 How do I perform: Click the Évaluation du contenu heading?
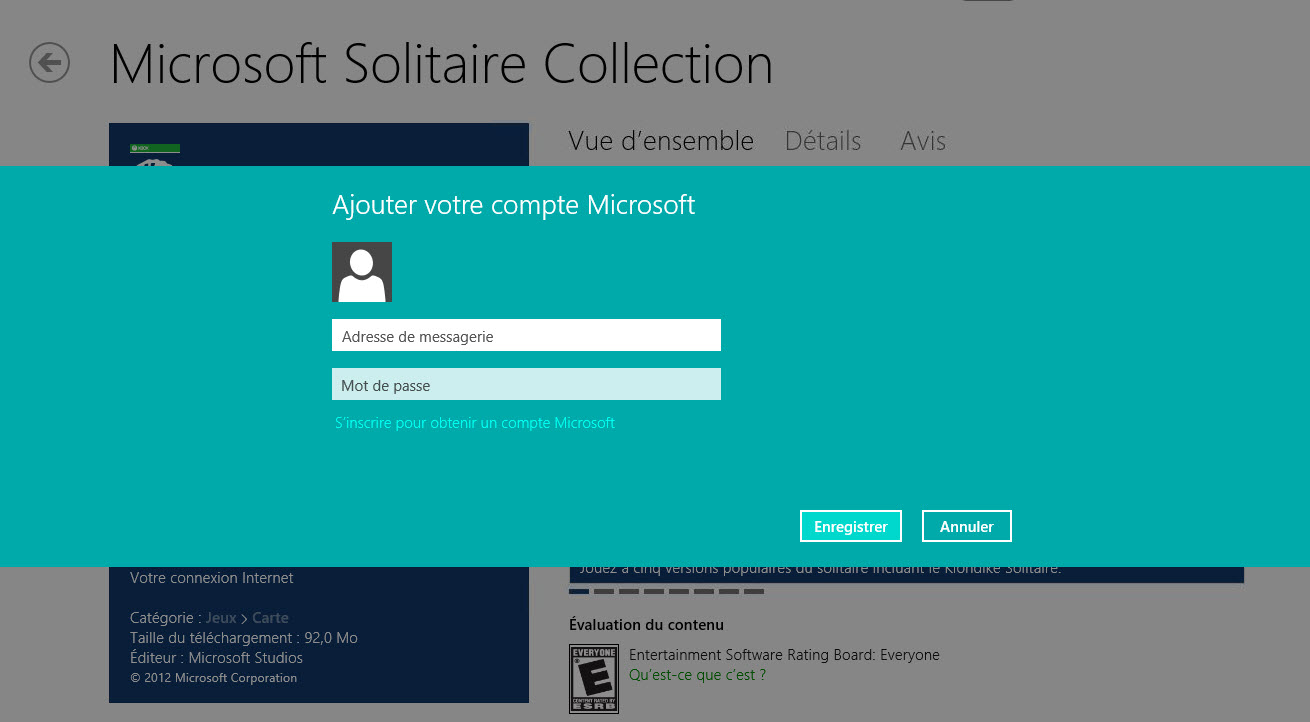pyautogui.click(x=646, y=625)
